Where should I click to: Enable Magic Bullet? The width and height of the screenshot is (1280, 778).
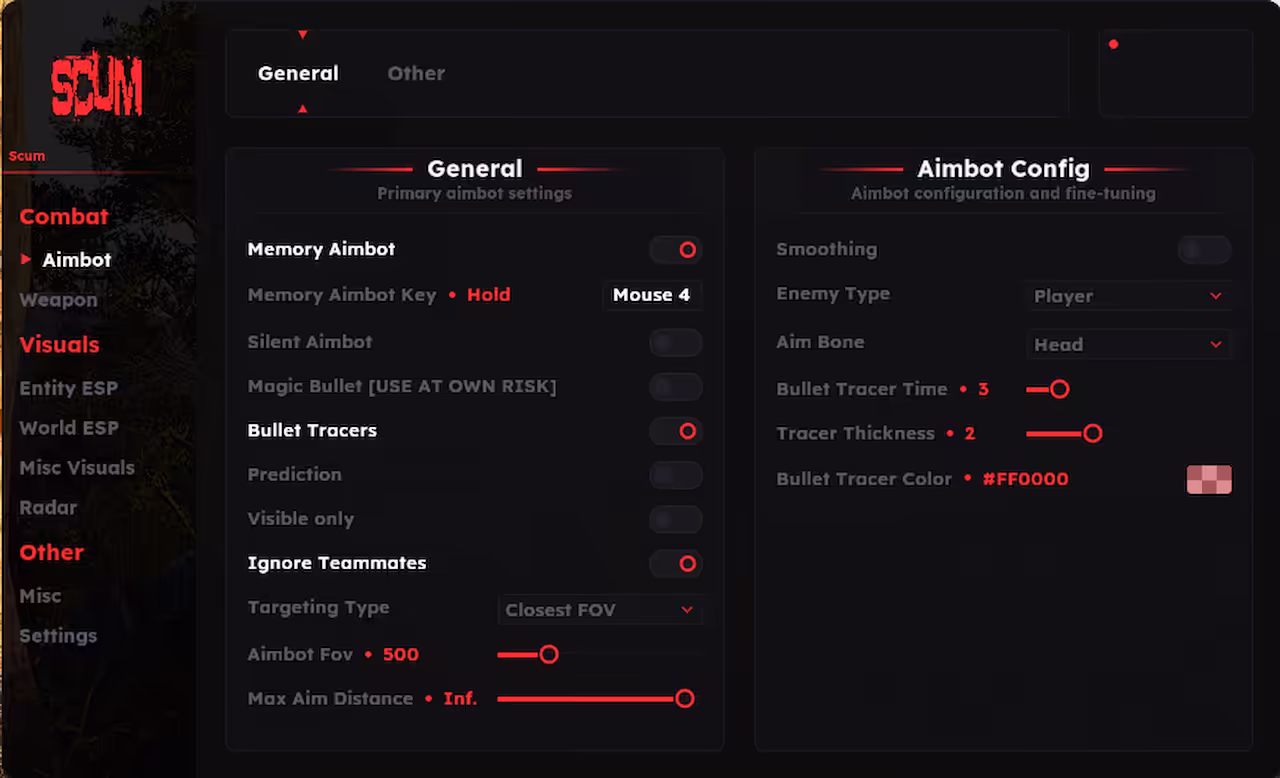click(x=675, y=387)
